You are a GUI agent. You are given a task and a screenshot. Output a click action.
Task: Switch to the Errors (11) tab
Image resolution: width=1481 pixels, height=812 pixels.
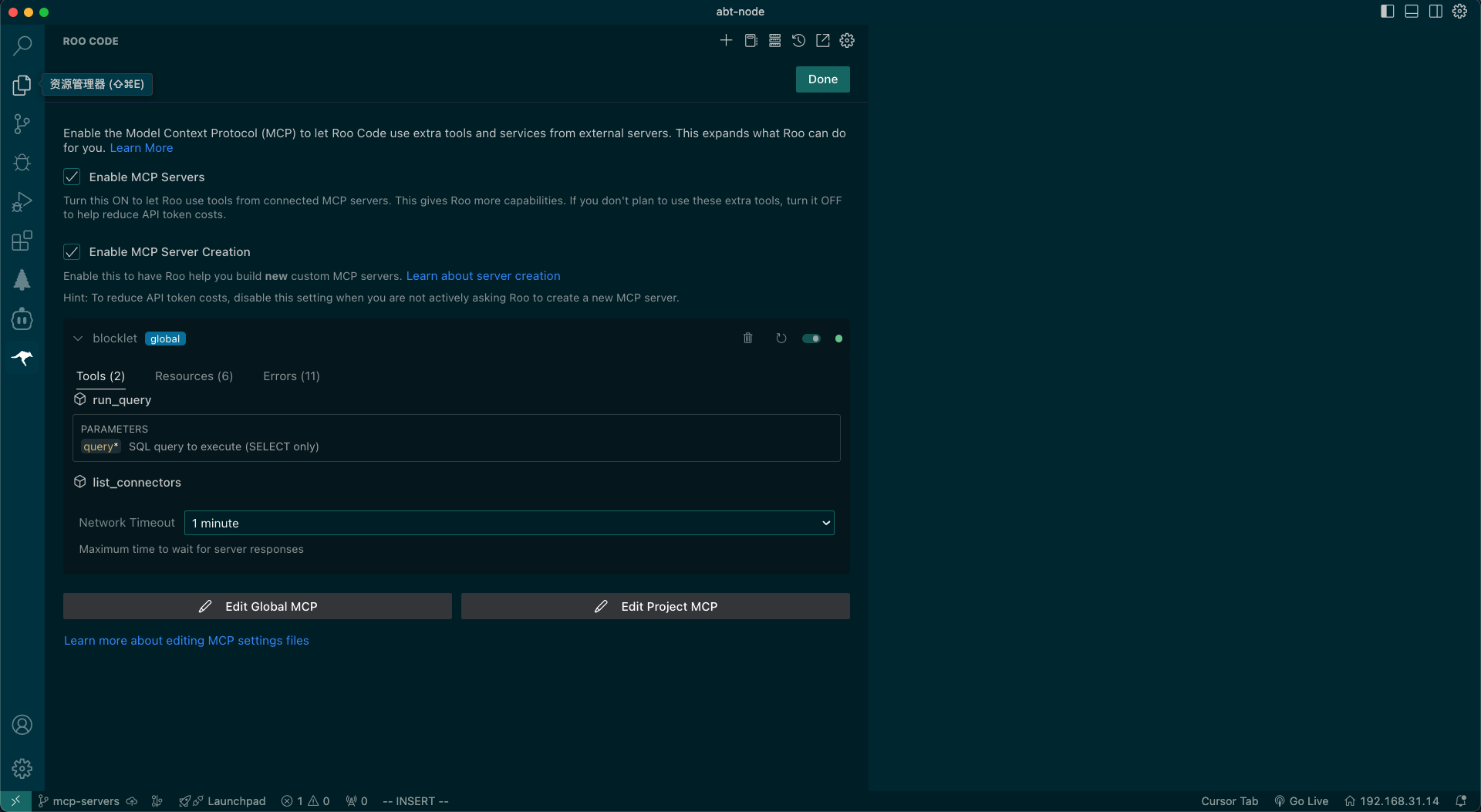(291, 376)
